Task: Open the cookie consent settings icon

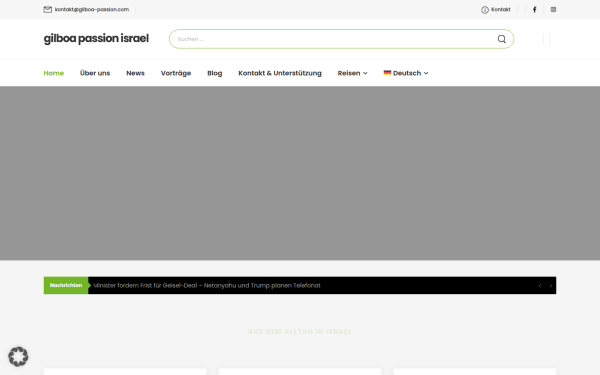Action: (x=18, y=357)
